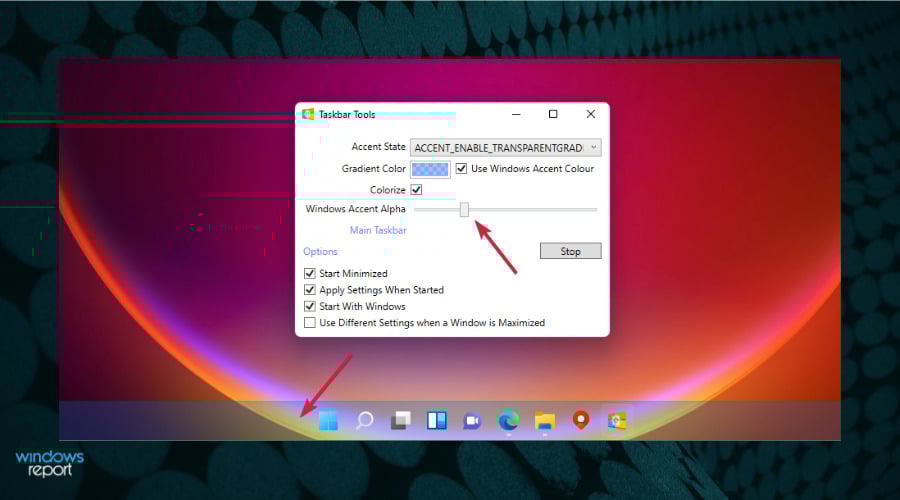Image resolution: width=900 pixels, height=500 pixels.
Task: Close the Taskbar Tools window
Action: (591, 114)
